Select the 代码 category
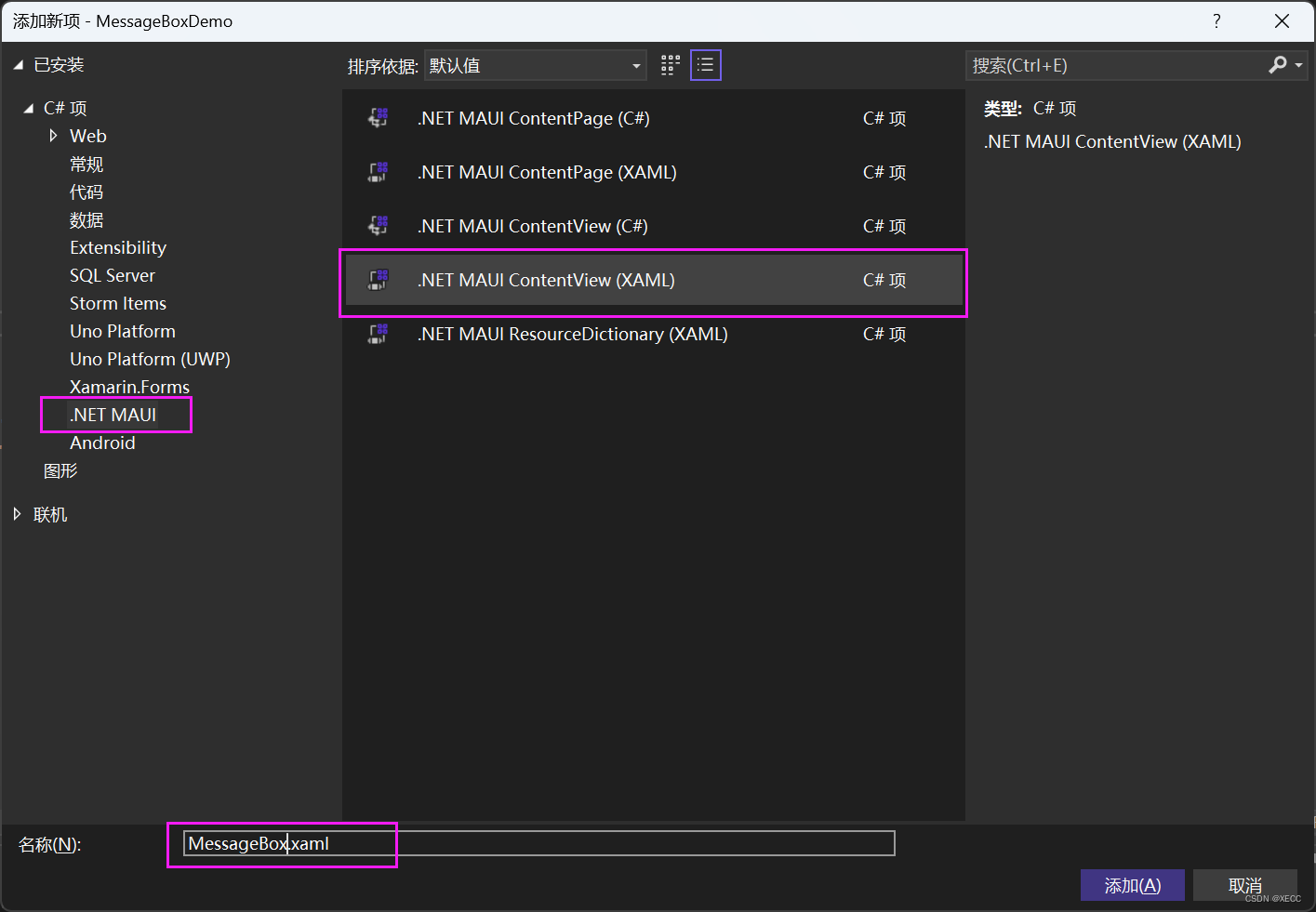The height and width of the screenshot is (912, 1316). coord(86,192)
